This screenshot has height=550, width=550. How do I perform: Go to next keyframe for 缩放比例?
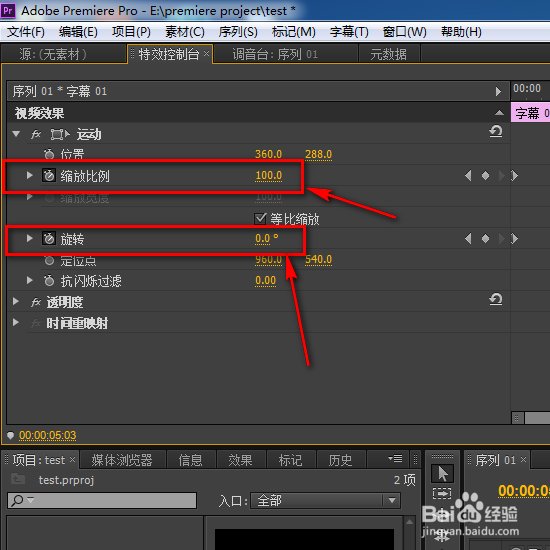pyautogui.click(x=502, y=175)
